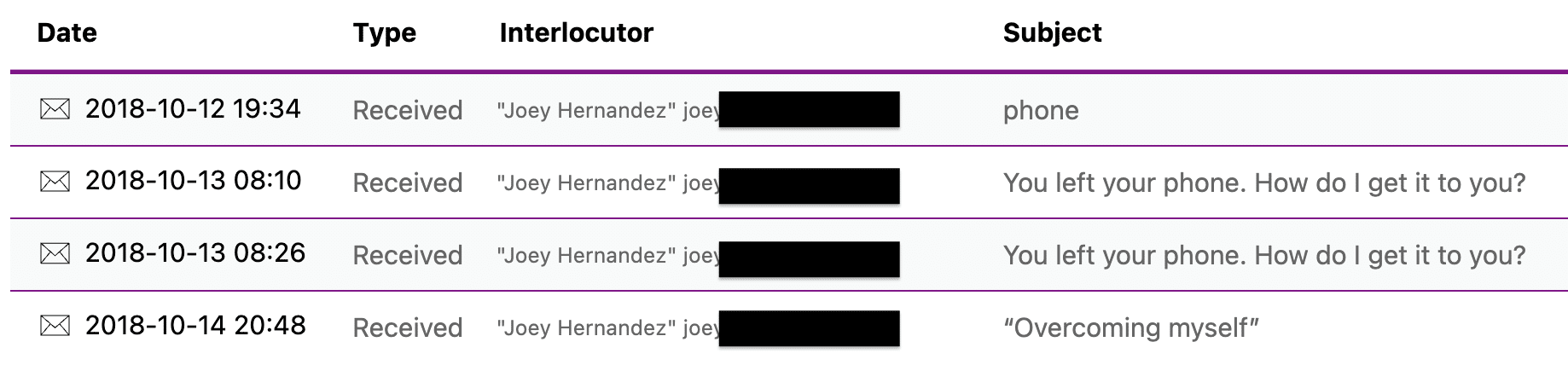Open the "Overcoming myself" message subject
This screenshot has height=365, width=1568.
[x=1131, y=327]
